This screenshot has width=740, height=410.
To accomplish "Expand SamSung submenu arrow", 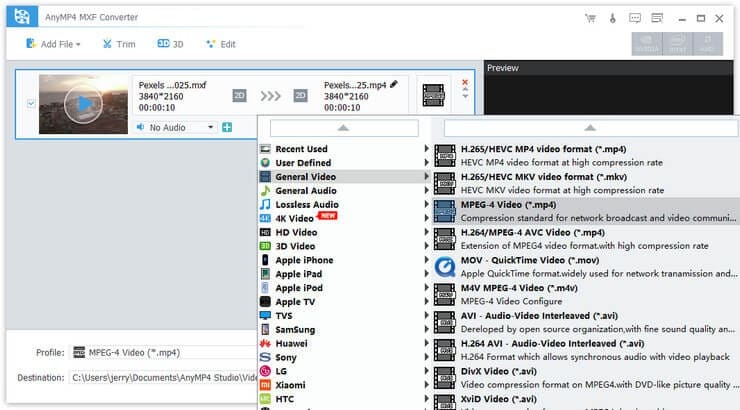I will click(426, 329).
